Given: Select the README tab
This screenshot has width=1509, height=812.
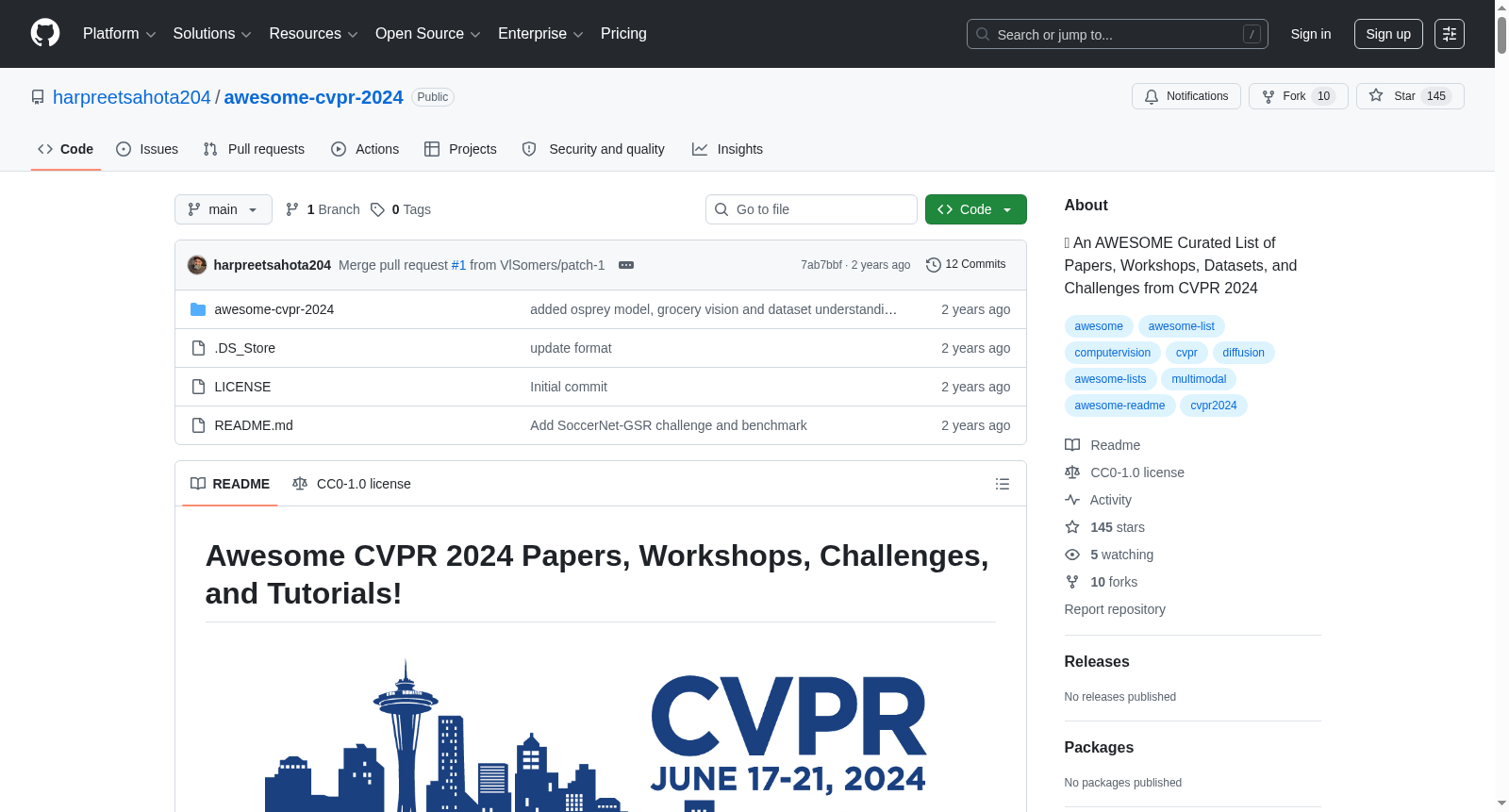Looking at the screenshot, I should pos(230,484).
